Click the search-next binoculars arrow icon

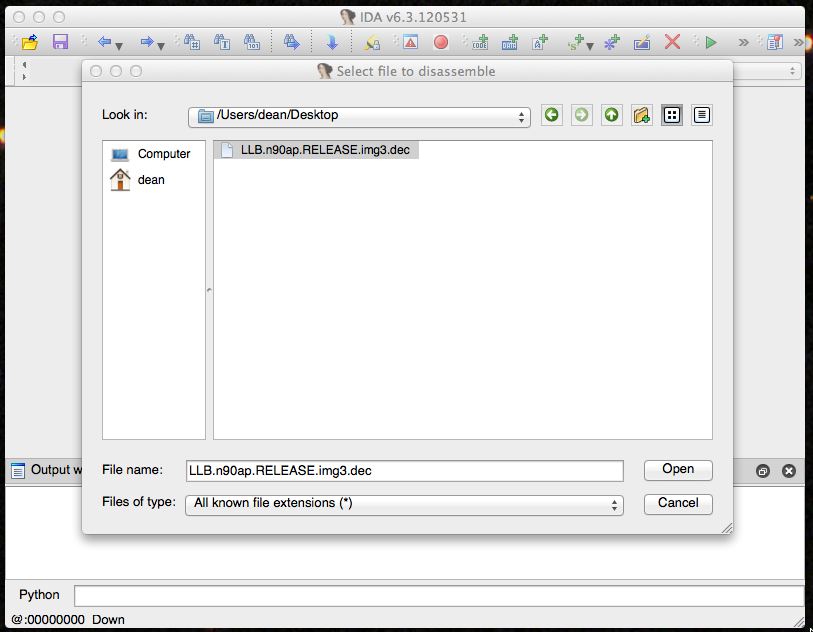(291, 42)
